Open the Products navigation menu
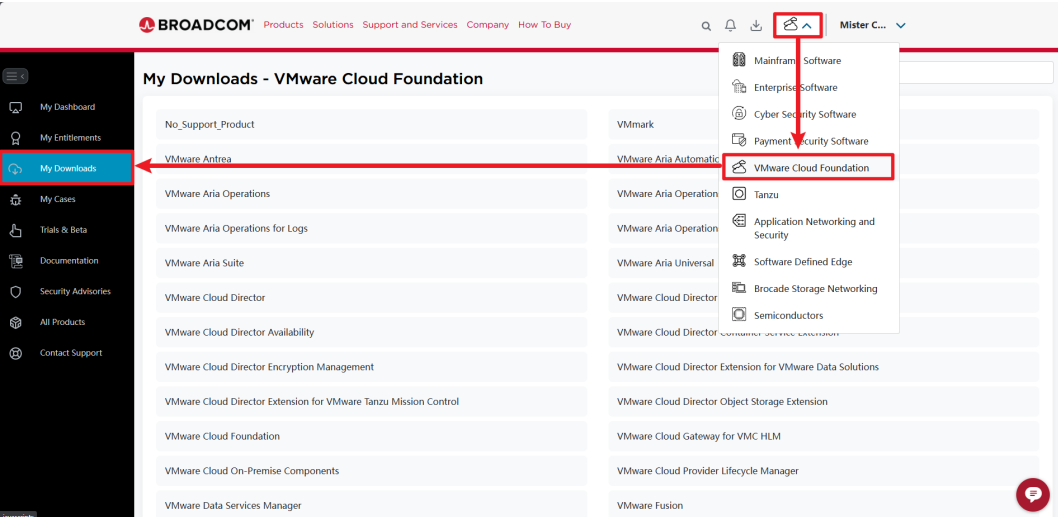1058x517 pixels. 283,25
